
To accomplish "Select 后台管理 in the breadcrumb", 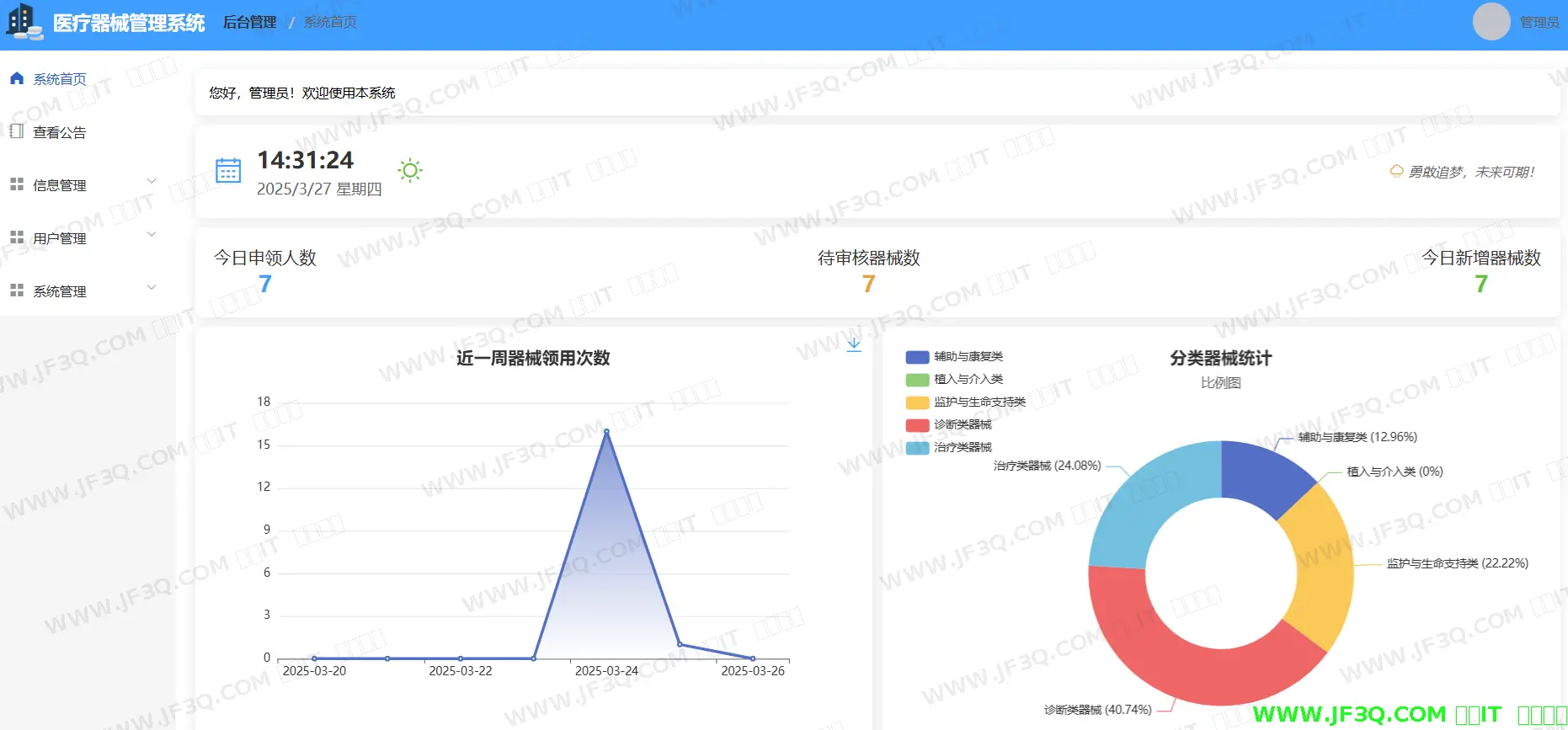I will point(249,23).
